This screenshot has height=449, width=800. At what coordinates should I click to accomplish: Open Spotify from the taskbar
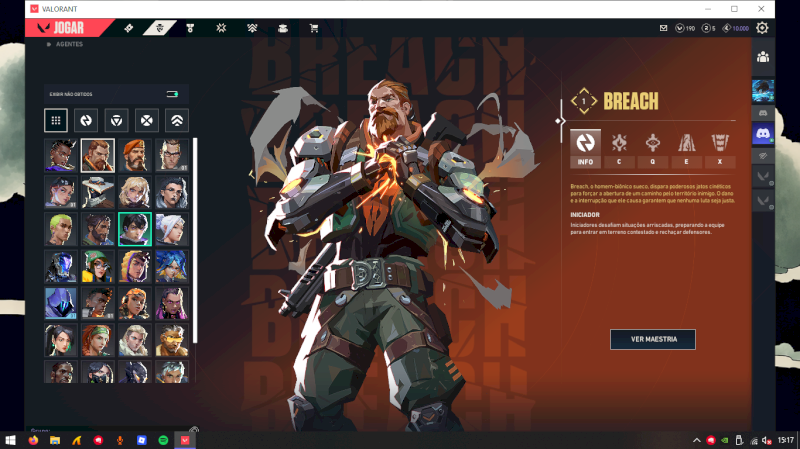[163, 440]
